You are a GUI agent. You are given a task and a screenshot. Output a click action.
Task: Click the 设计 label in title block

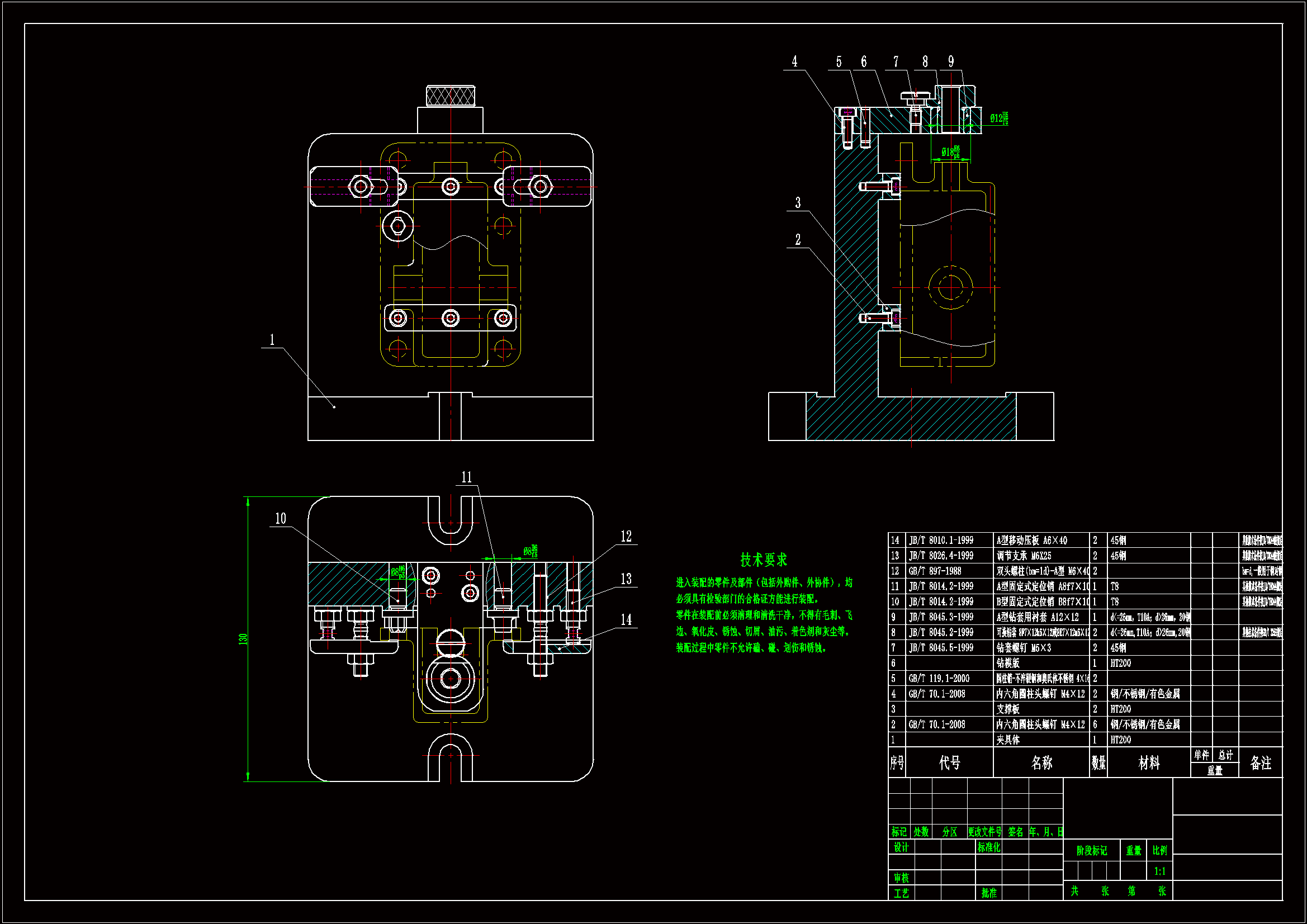pyautogui.click(x=901, y=848)
